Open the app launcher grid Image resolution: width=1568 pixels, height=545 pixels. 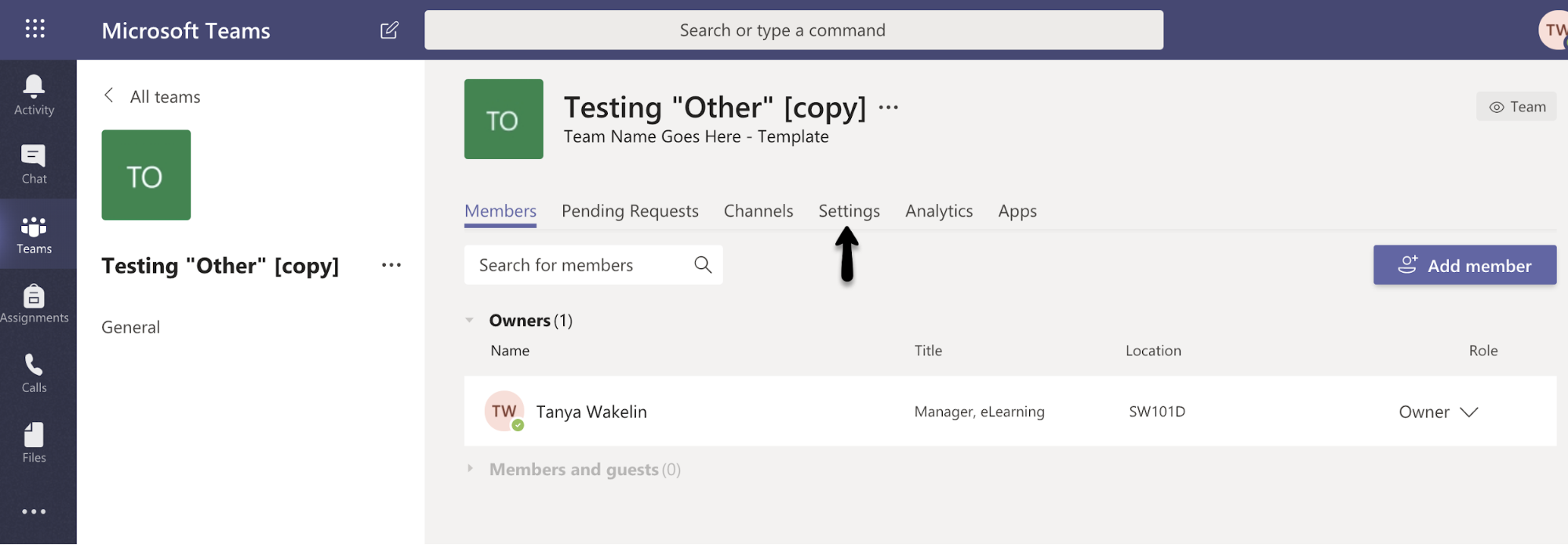coord(35,29)
